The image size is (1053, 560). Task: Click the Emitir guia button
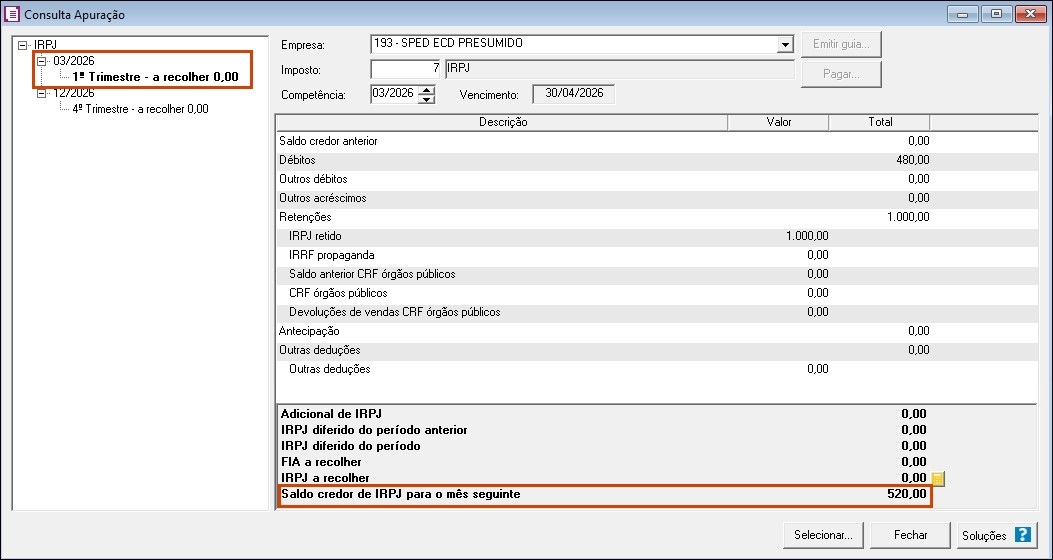(x=841, y=44)
